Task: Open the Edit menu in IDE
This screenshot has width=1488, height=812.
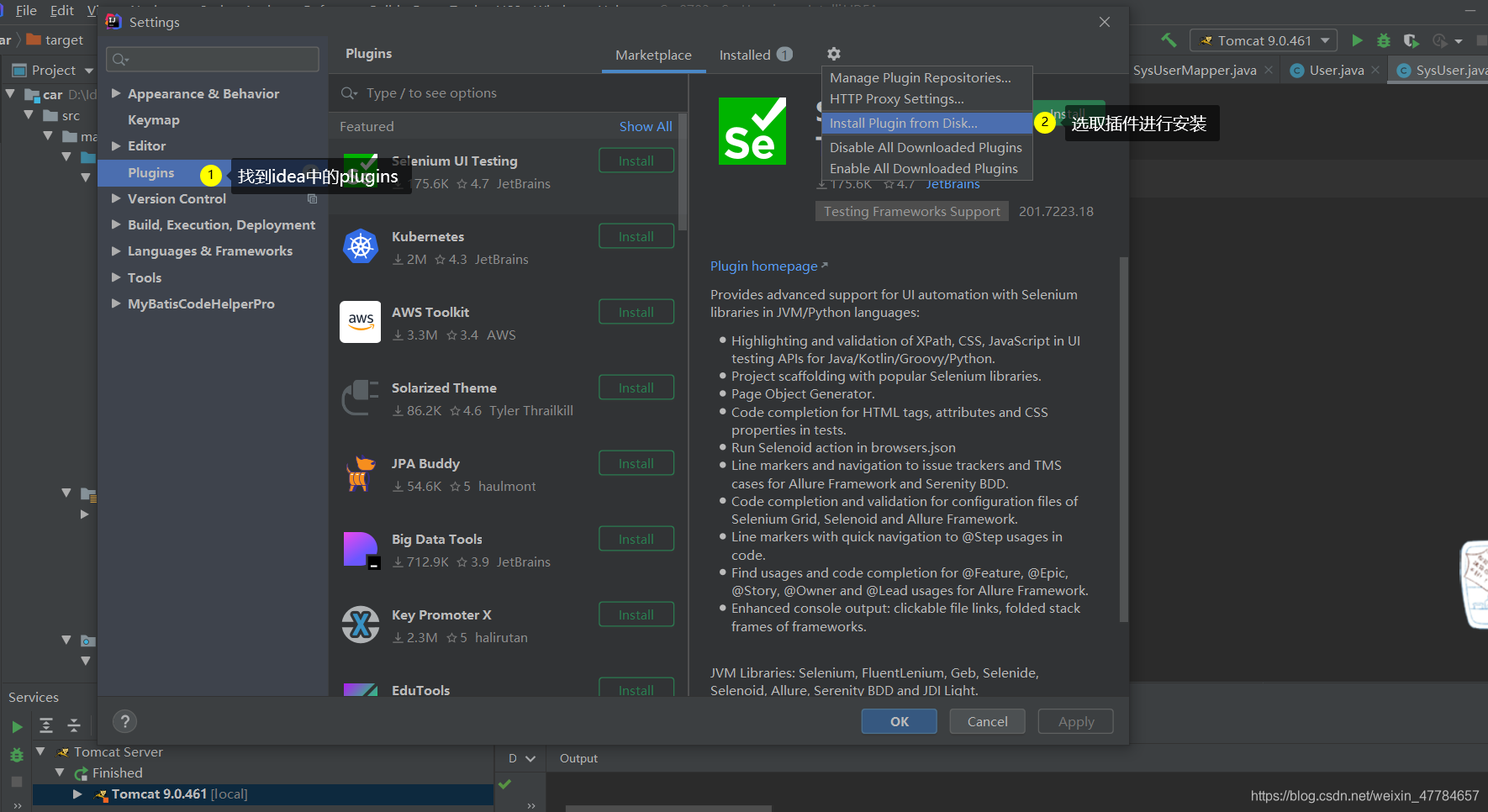Action: pyautogui.click(x=62, y=10)
